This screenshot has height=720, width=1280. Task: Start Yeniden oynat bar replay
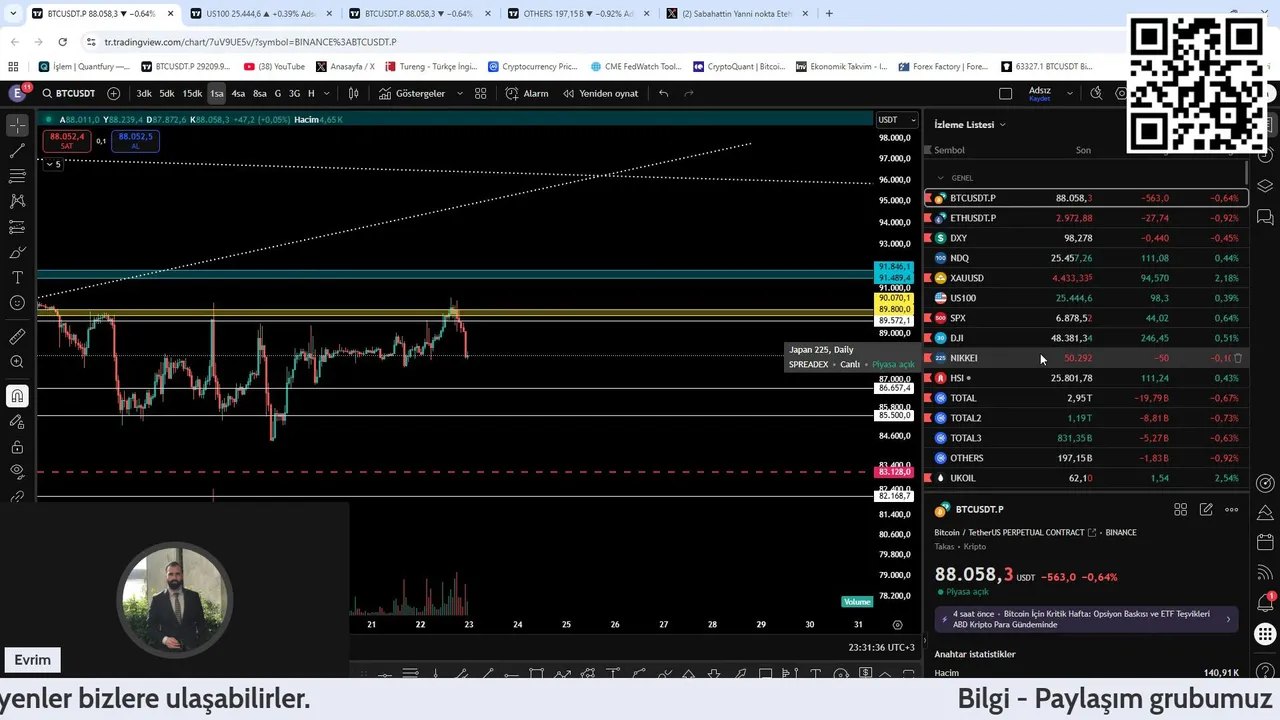(600, 93)
